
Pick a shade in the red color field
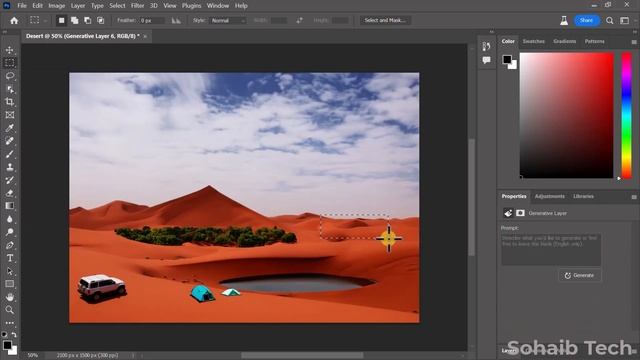click(567, 116)
